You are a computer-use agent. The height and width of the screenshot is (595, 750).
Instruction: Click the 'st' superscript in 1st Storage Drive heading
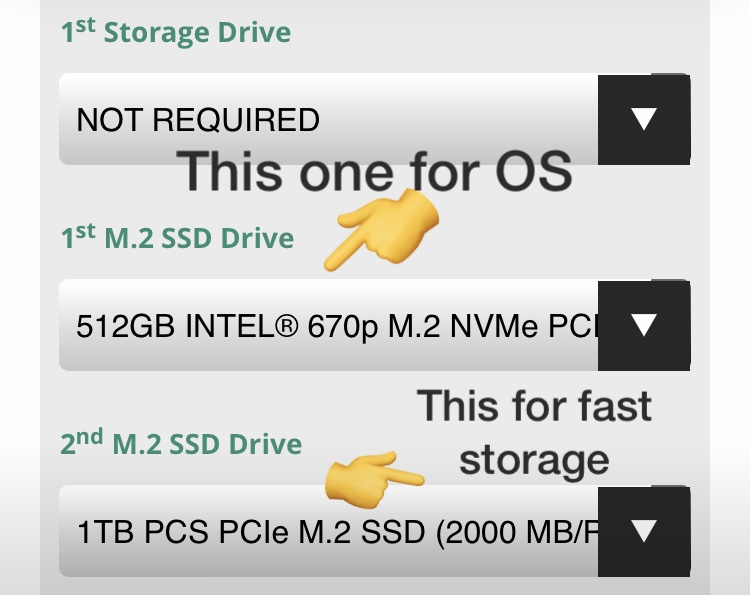[x=85, y=25]
